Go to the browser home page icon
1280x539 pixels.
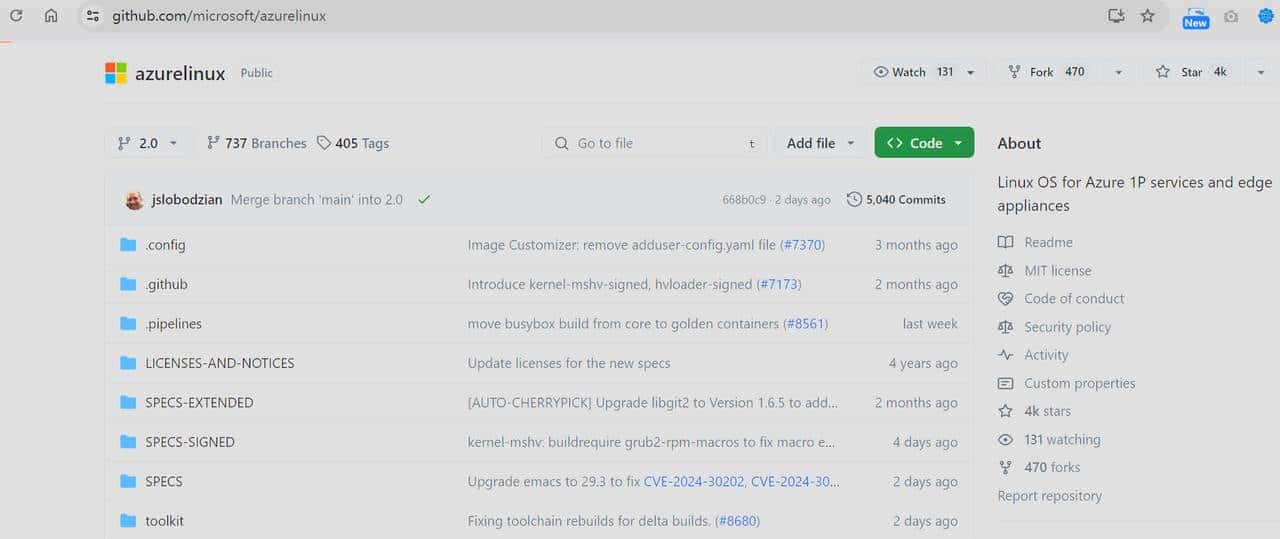(51, 16)
